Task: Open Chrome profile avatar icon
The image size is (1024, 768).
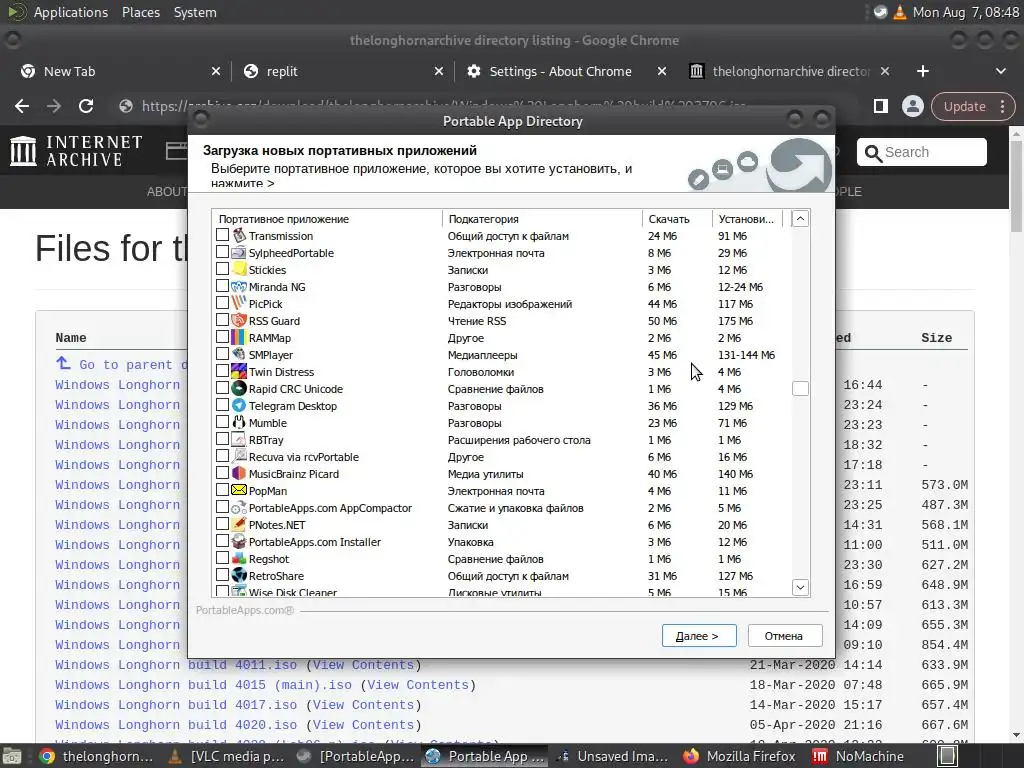Action: pos(912,106)
